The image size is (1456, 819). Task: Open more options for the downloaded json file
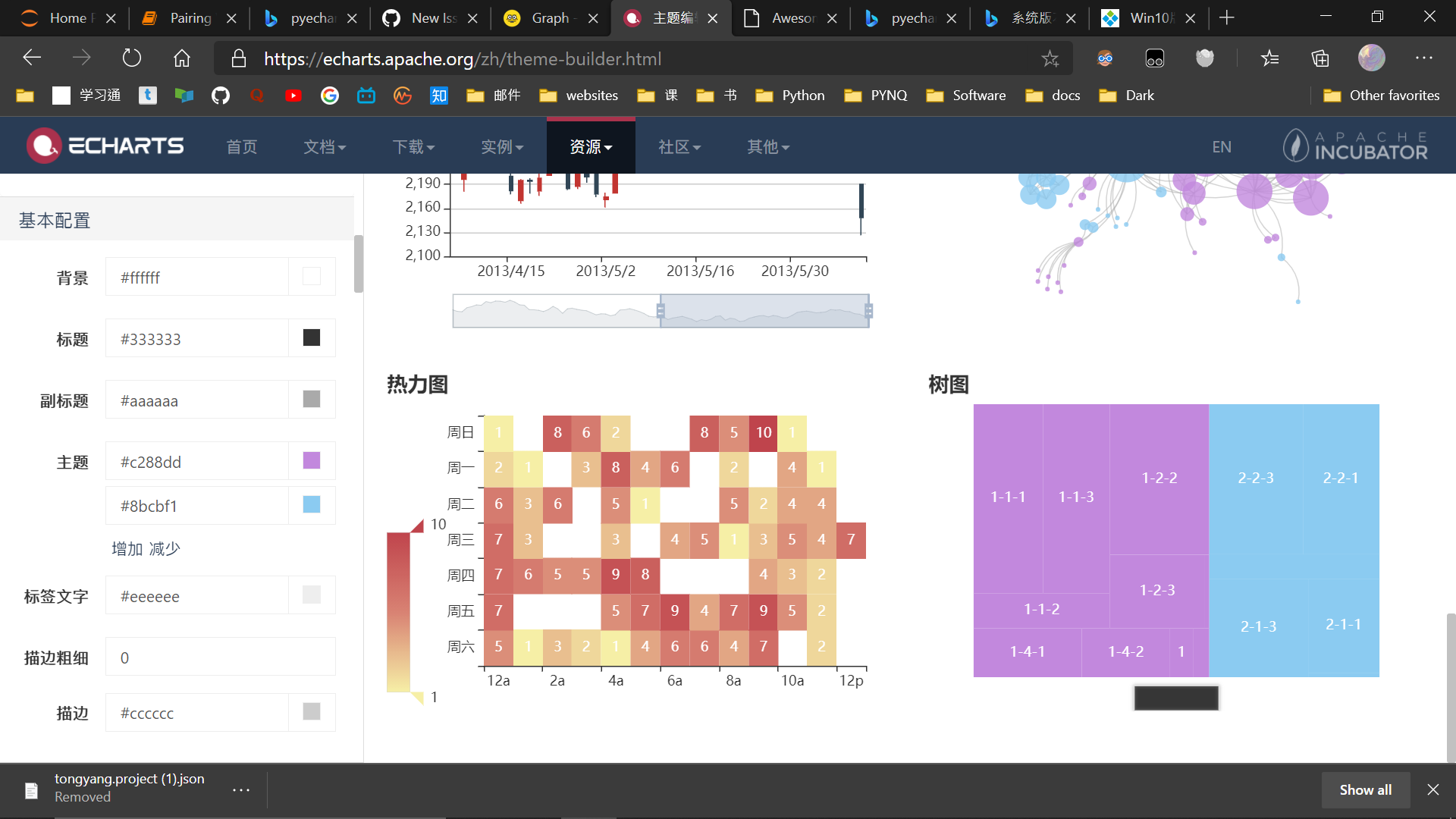pos(240,789)
